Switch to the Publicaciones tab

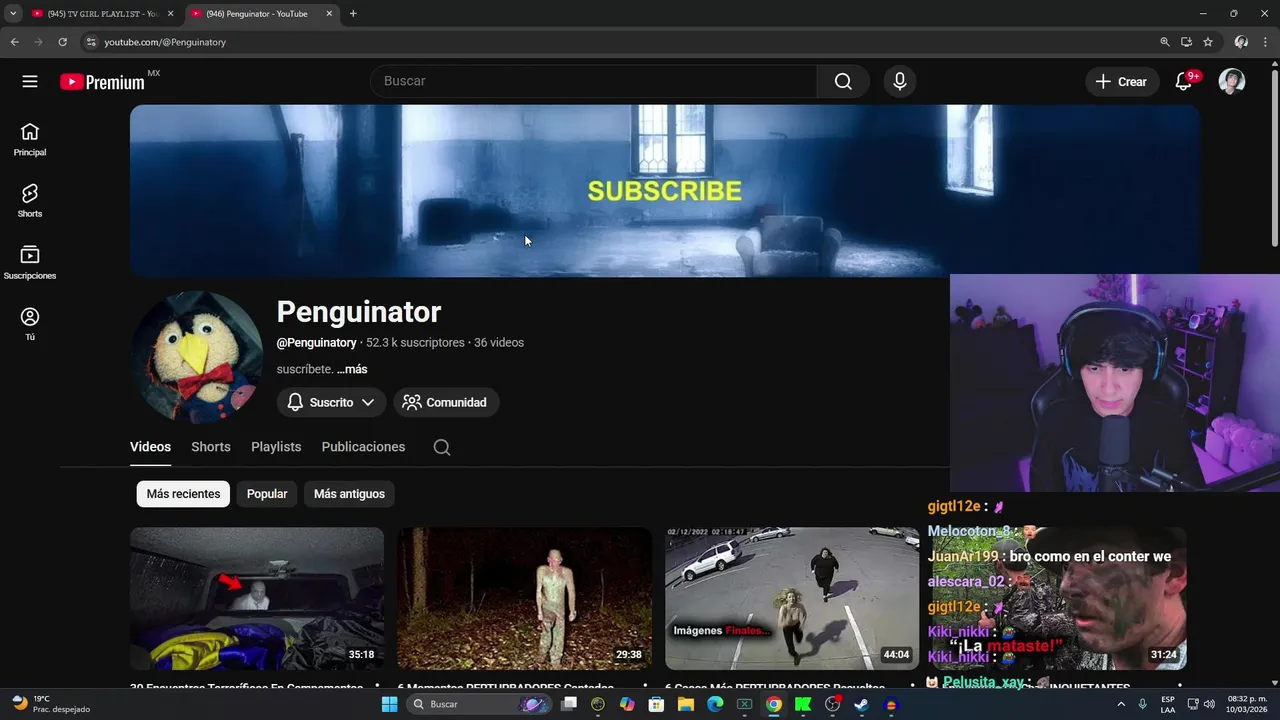(363, 447)
